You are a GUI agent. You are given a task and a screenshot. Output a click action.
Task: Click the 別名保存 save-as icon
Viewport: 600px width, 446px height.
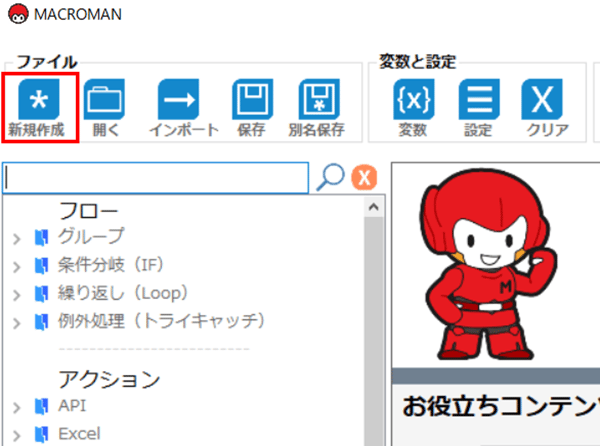point(319,99)
